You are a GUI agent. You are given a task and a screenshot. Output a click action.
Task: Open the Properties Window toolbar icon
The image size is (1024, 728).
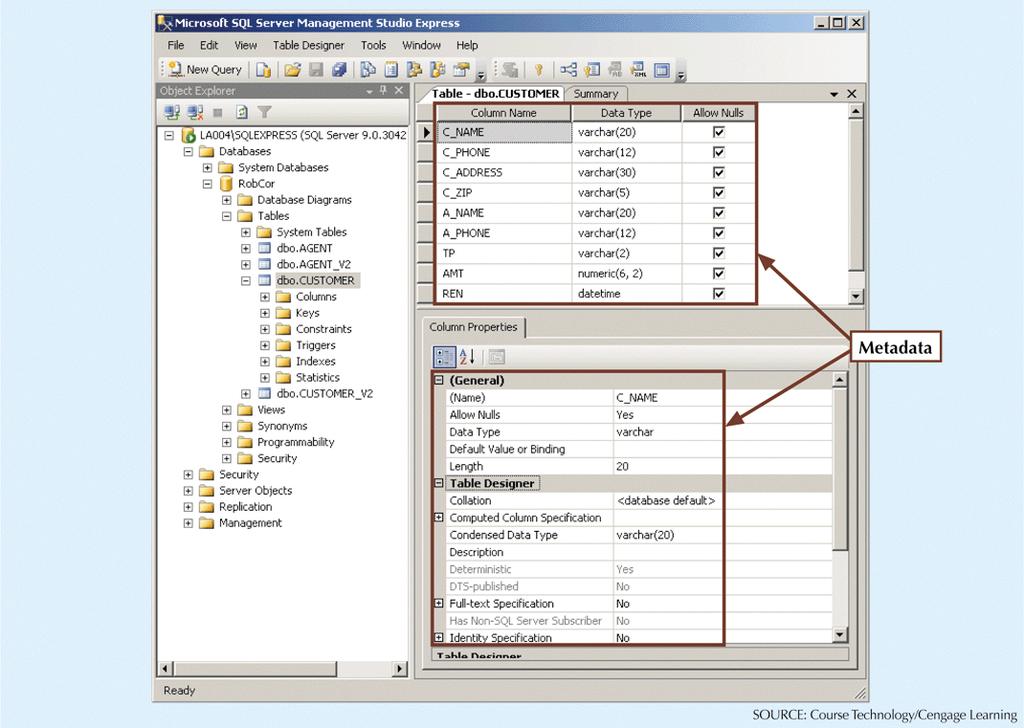tap(461, 70)
